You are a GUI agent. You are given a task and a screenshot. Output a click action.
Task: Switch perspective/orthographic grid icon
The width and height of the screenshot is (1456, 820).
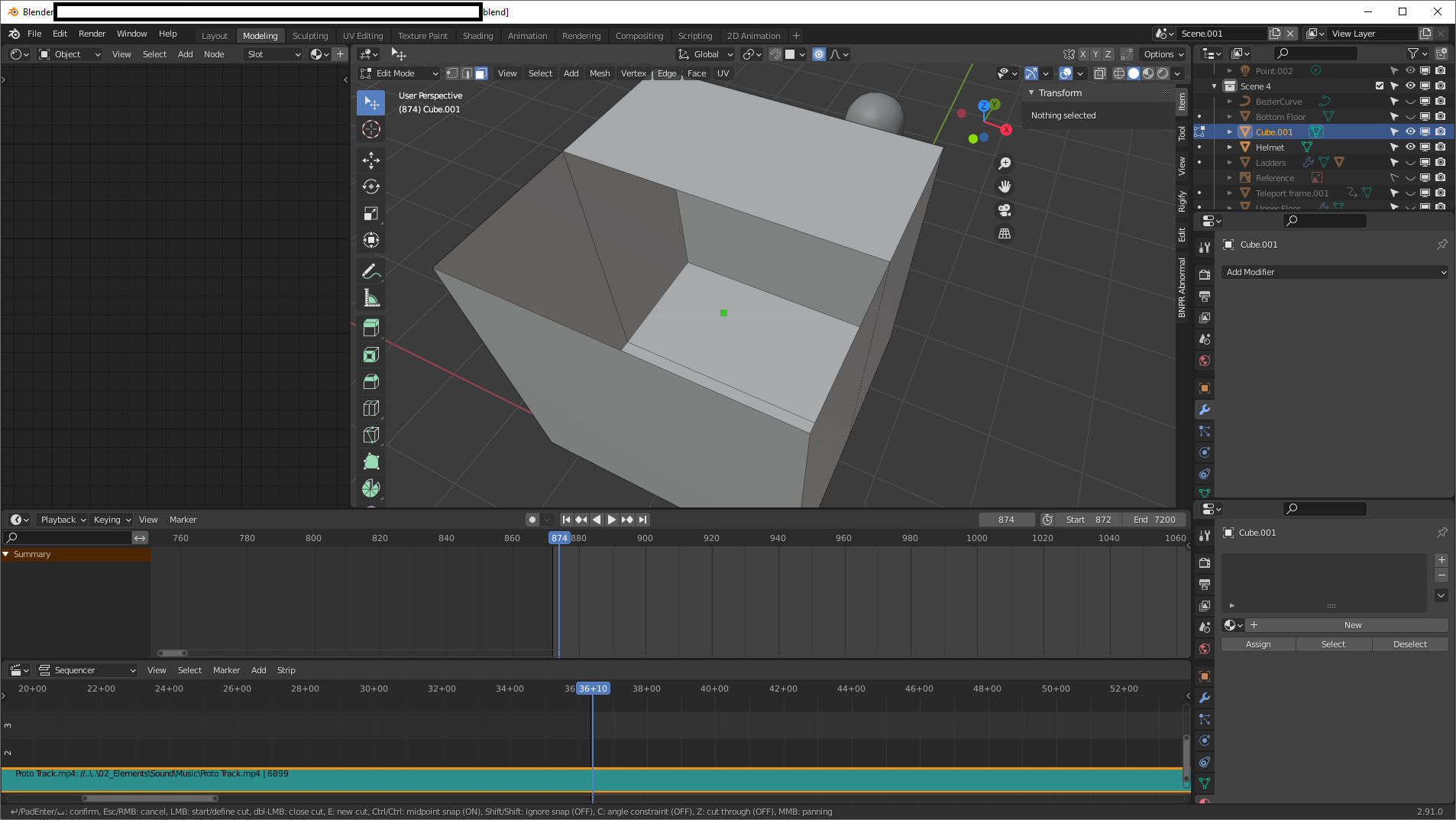pos(1005,234)
